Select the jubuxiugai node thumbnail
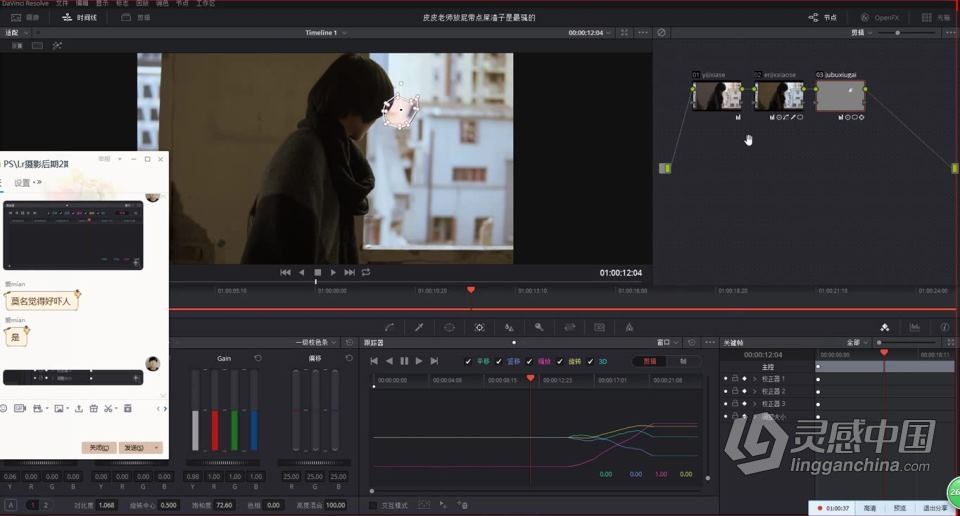960x516 pixels. pyautogui.click(x=840, y=96)
